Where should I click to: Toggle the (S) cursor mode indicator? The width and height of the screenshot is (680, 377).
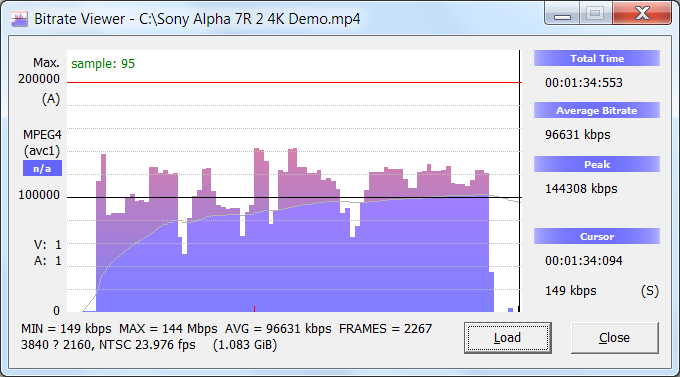pyautogui.click(x=650, y=291)
